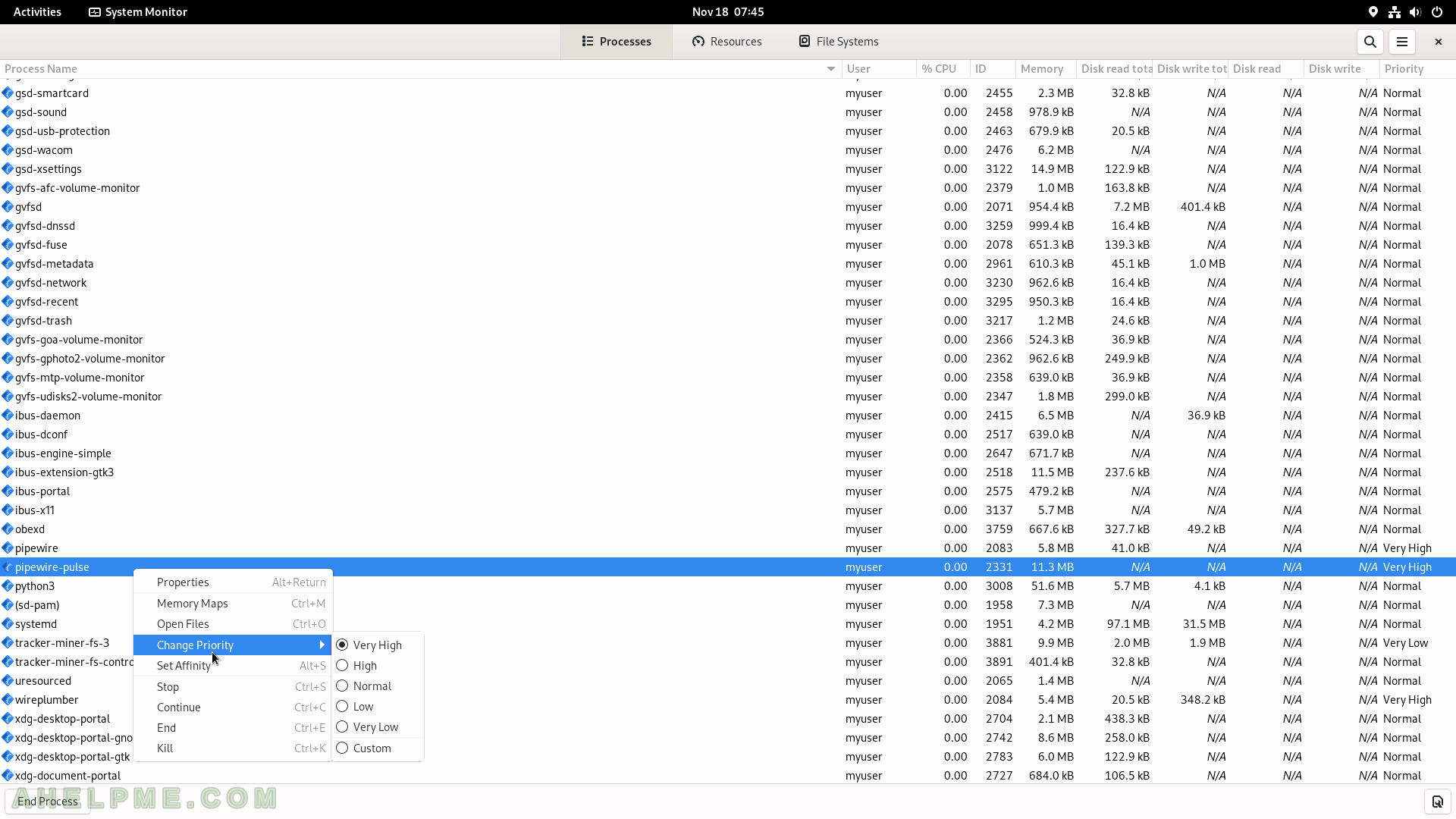Click the volume icon in top bar
Viewport: 1456px width, 819px height.
pos(1415,12)
